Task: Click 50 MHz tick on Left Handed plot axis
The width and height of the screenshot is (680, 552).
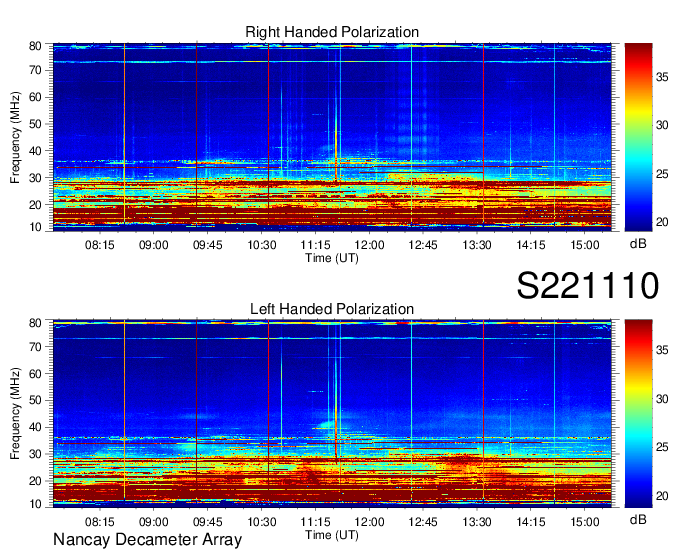Action: click(x=35, y=400)
